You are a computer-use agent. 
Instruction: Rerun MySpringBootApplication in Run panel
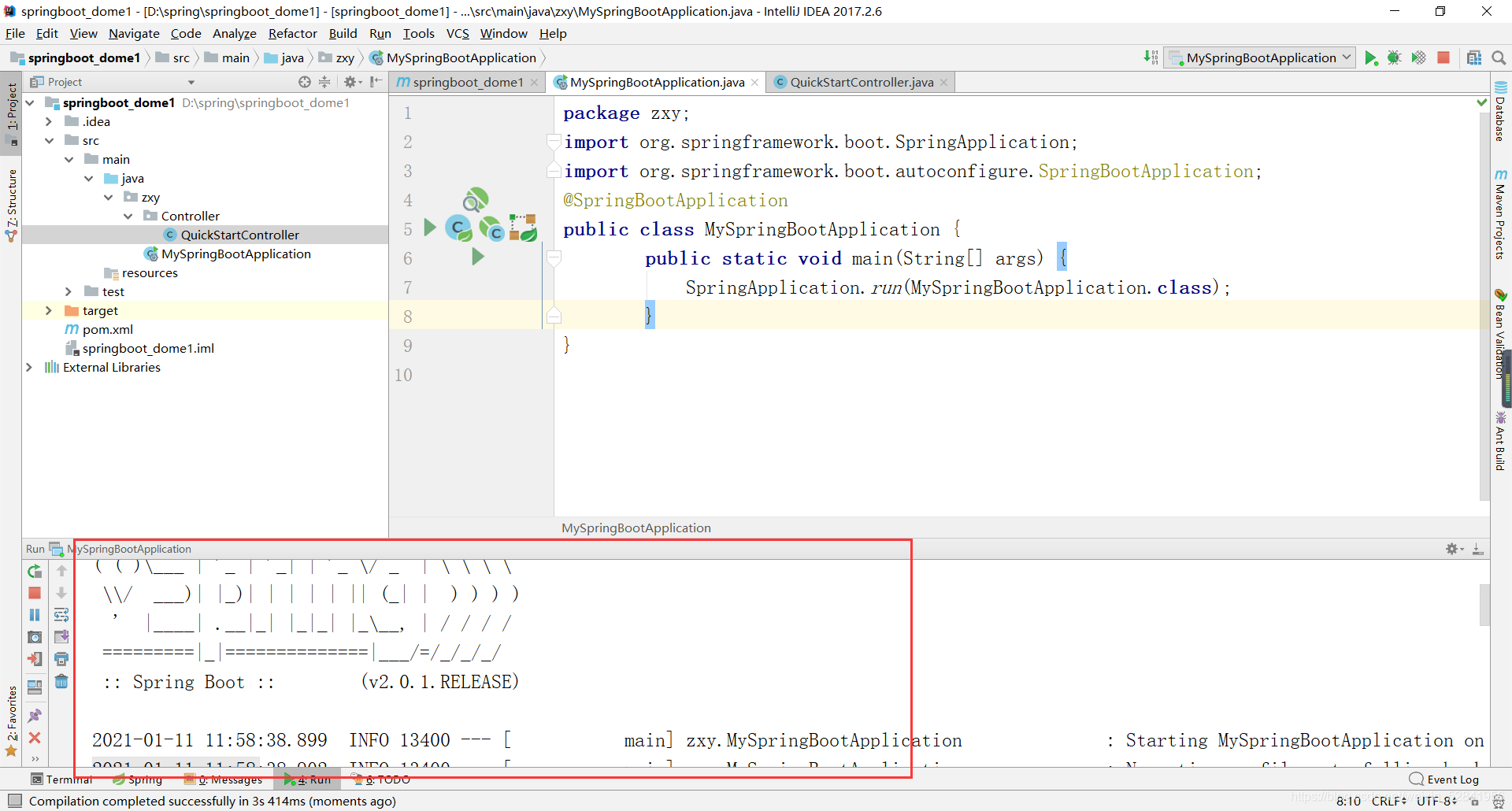click(35, 571)
